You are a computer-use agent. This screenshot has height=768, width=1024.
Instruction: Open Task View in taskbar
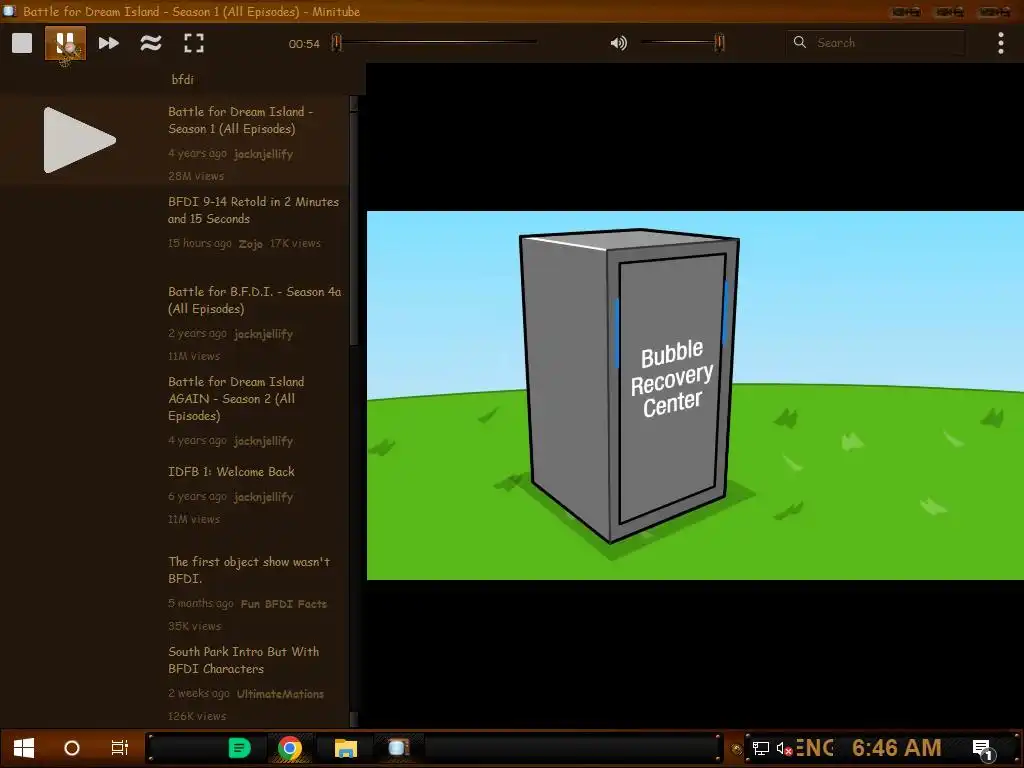coord(120,748)
